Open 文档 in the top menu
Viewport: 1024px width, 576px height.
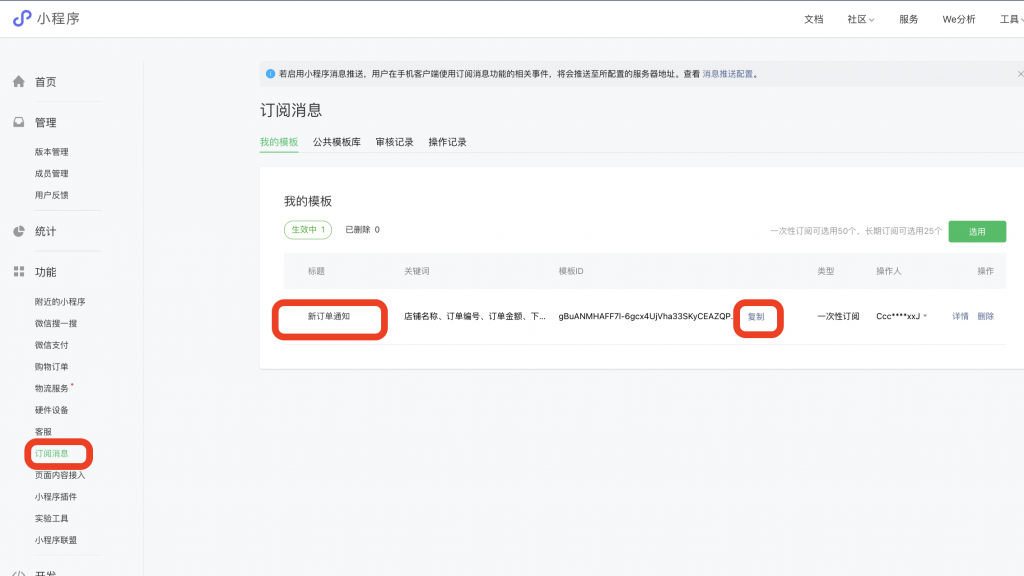pyautogui.click(x=812, y=18)
